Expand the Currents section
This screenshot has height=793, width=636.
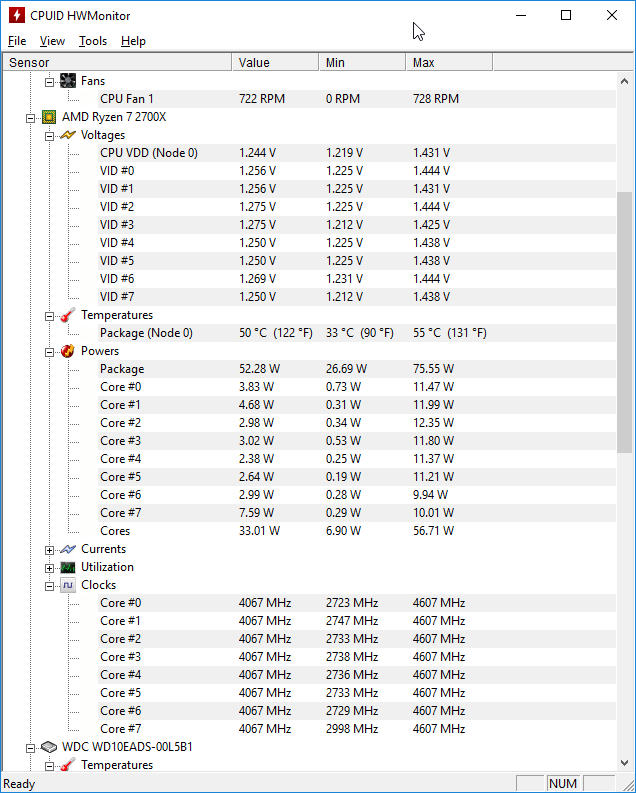[x=49, y=550]
